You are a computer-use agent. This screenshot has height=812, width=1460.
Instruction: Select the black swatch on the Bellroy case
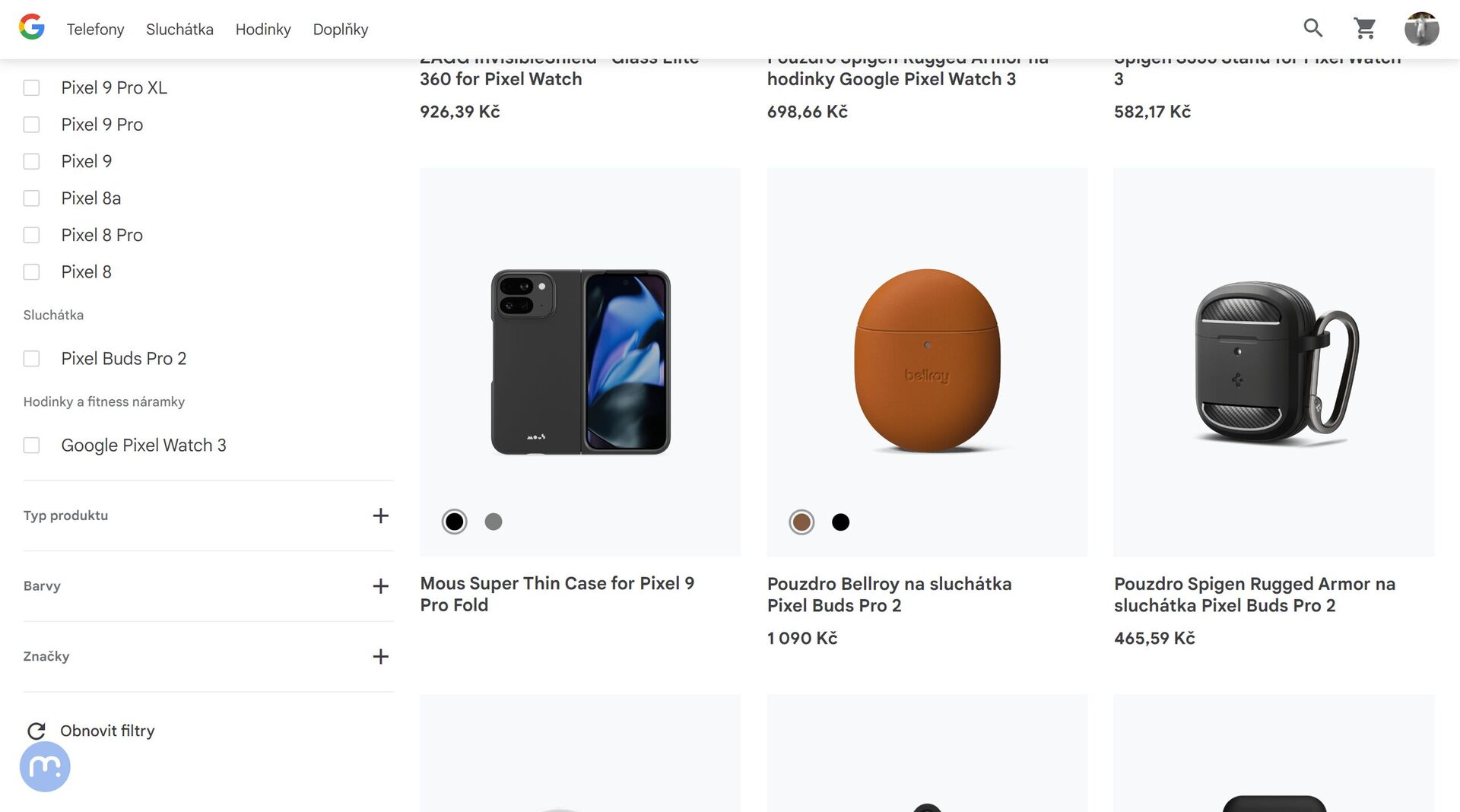coord(840,522)
